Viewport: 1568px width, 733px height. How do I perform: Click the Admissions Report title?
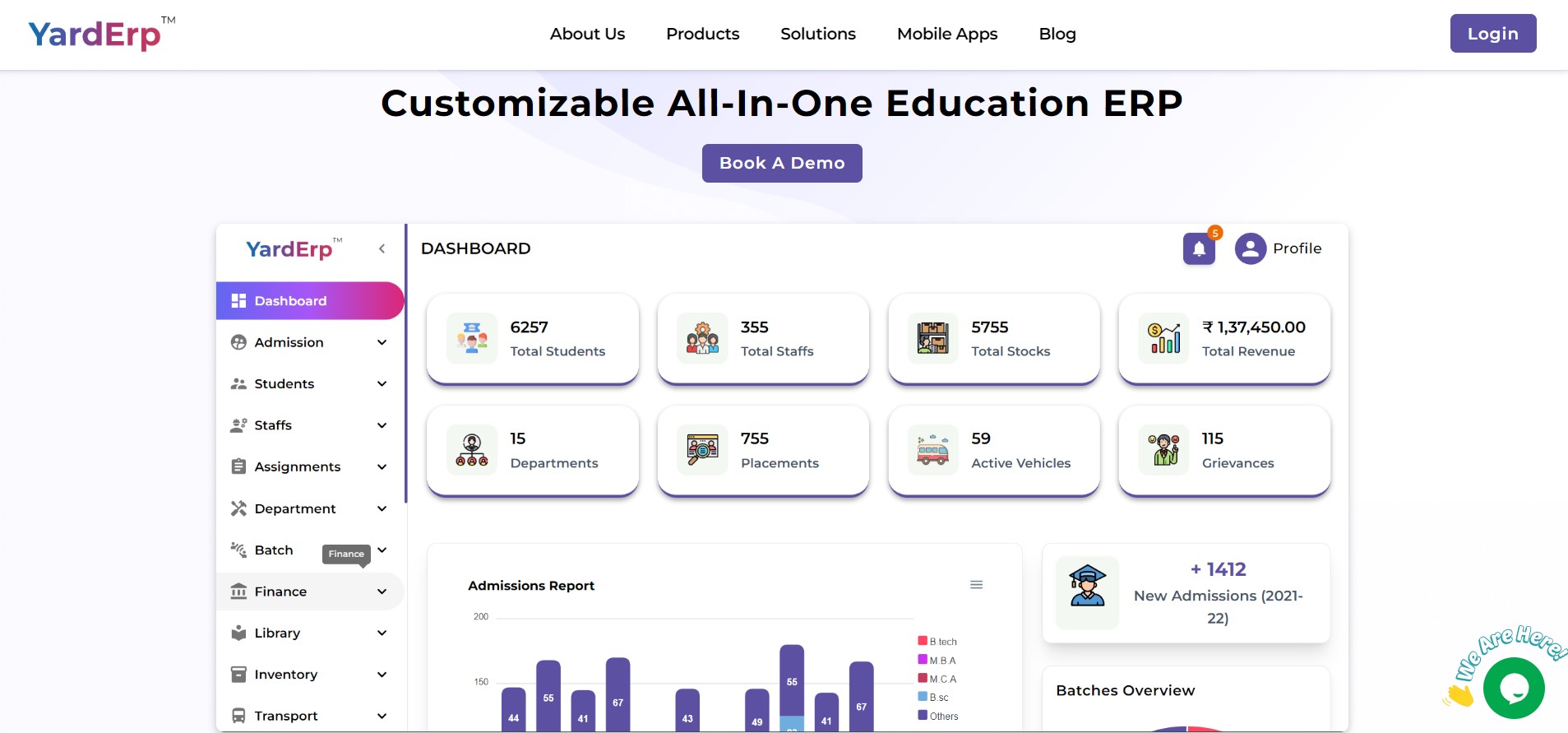pyautogui.click(x=531, y=586)
